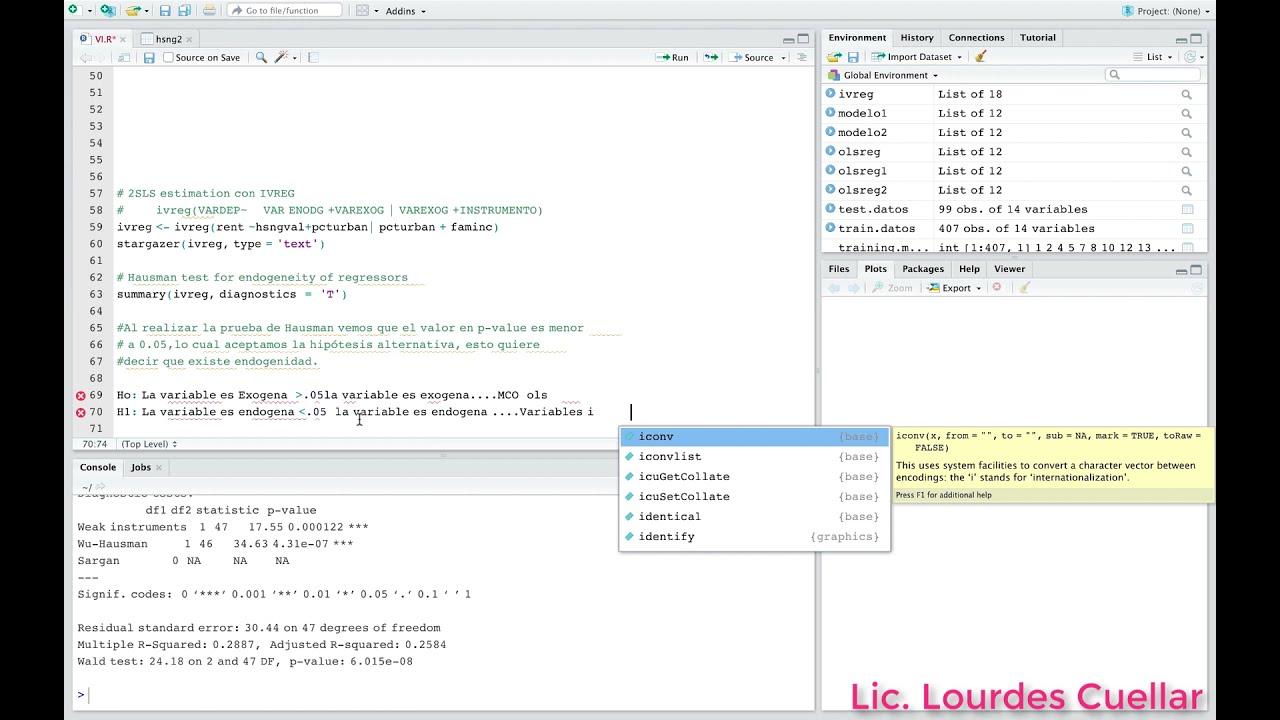Clear environment objects with the broom icon
Screen dimensions: 1280x720
coord(981,57)
